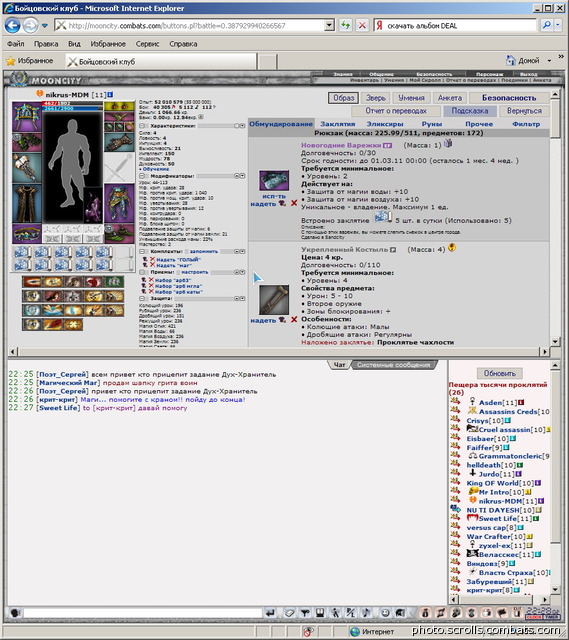The height and width of the screenshot is (640, 569).
Task: Click the Обновить button in player list
Action: 500,373
